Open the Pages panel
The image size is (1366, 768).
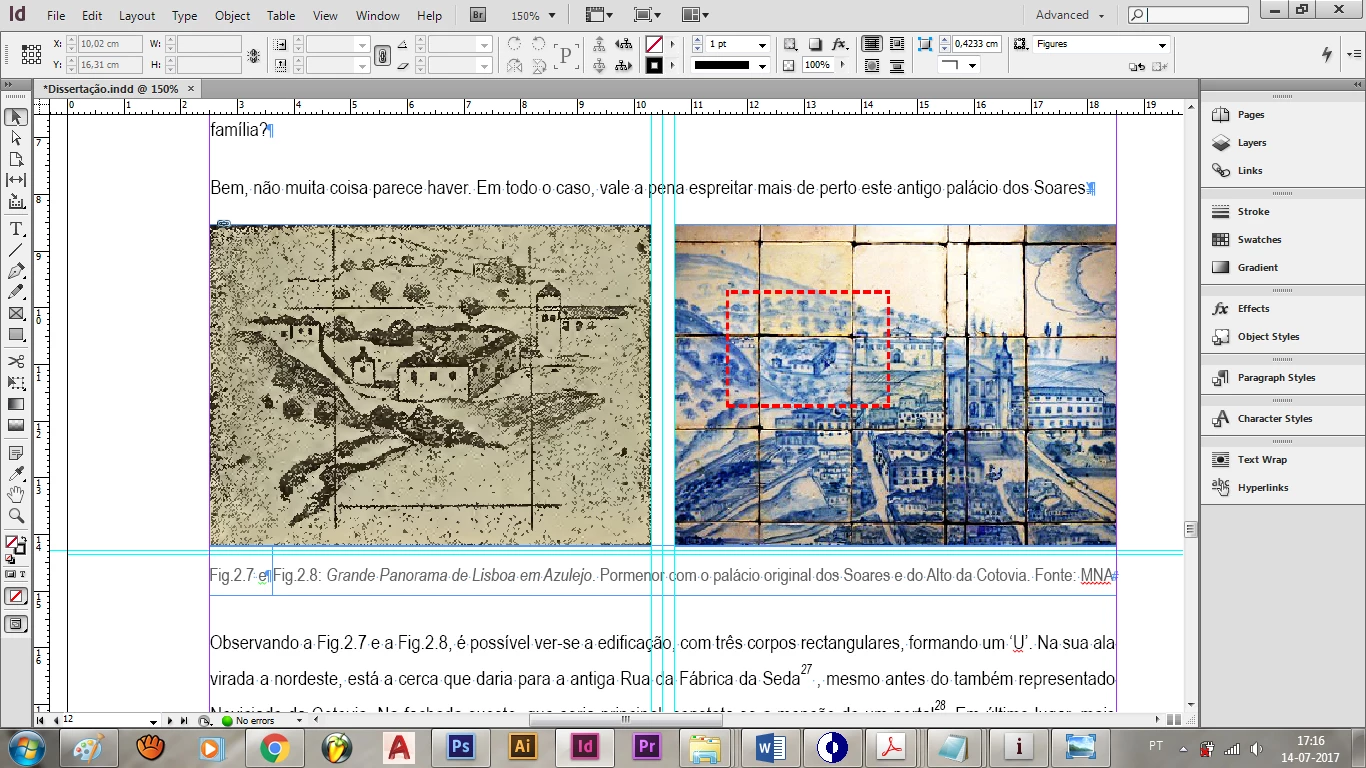[x=1251, y=114]
